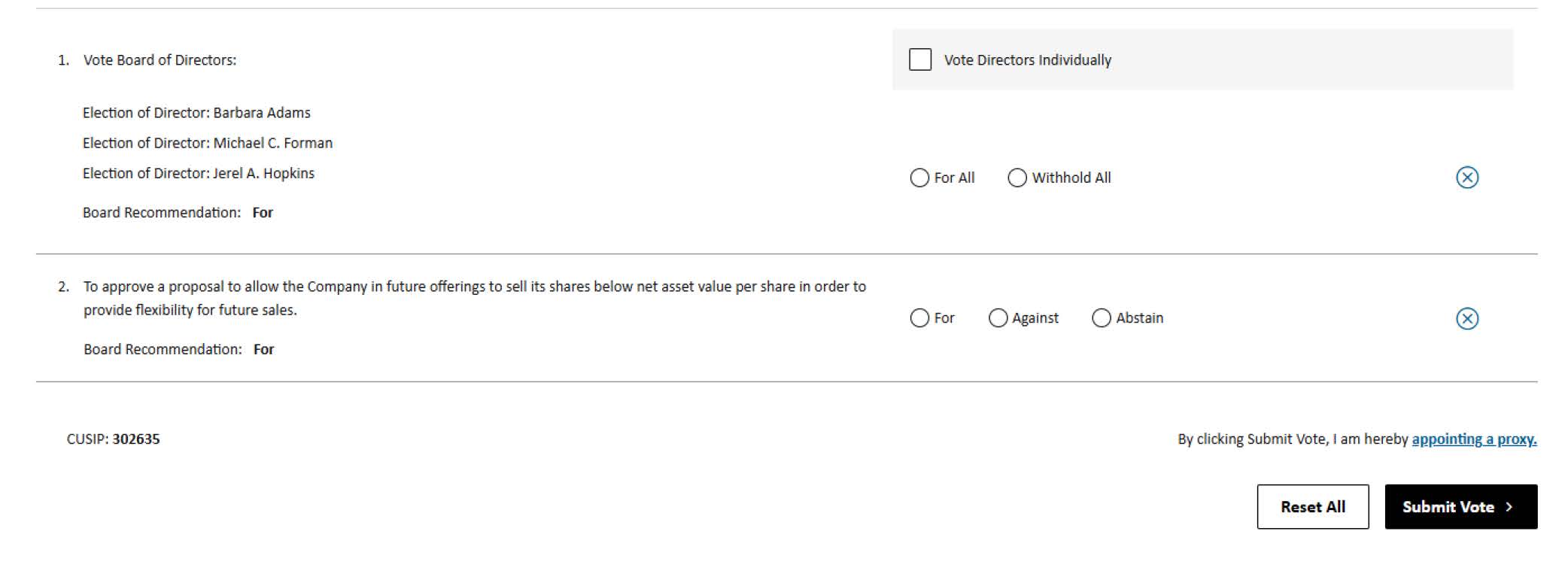Image resolution: width=1568 pixels, height=583 pixels.
Task: Click the Vote Board of Directors heading
Action: (160, 60)
